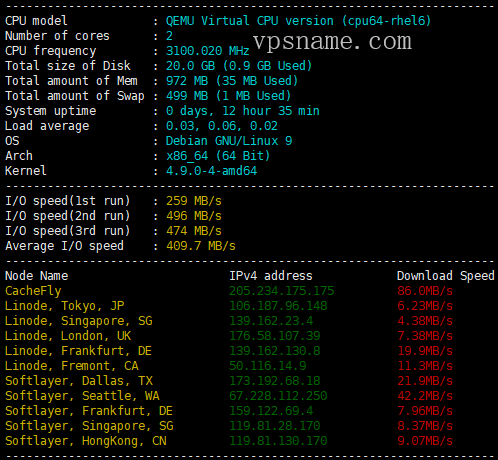Select the Softlayer, Dallas, TX node name
This screenshot has width=498, height=460.
(79, 381)
